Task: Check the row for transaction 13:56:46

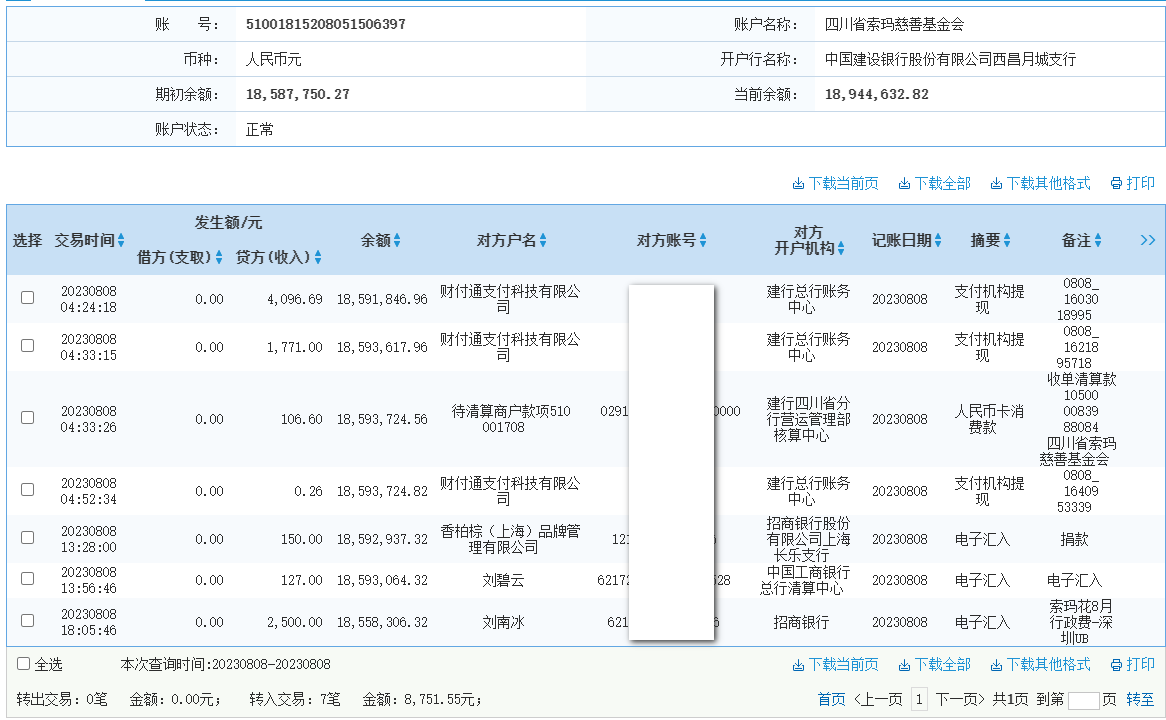Action: tap(28, 579)
